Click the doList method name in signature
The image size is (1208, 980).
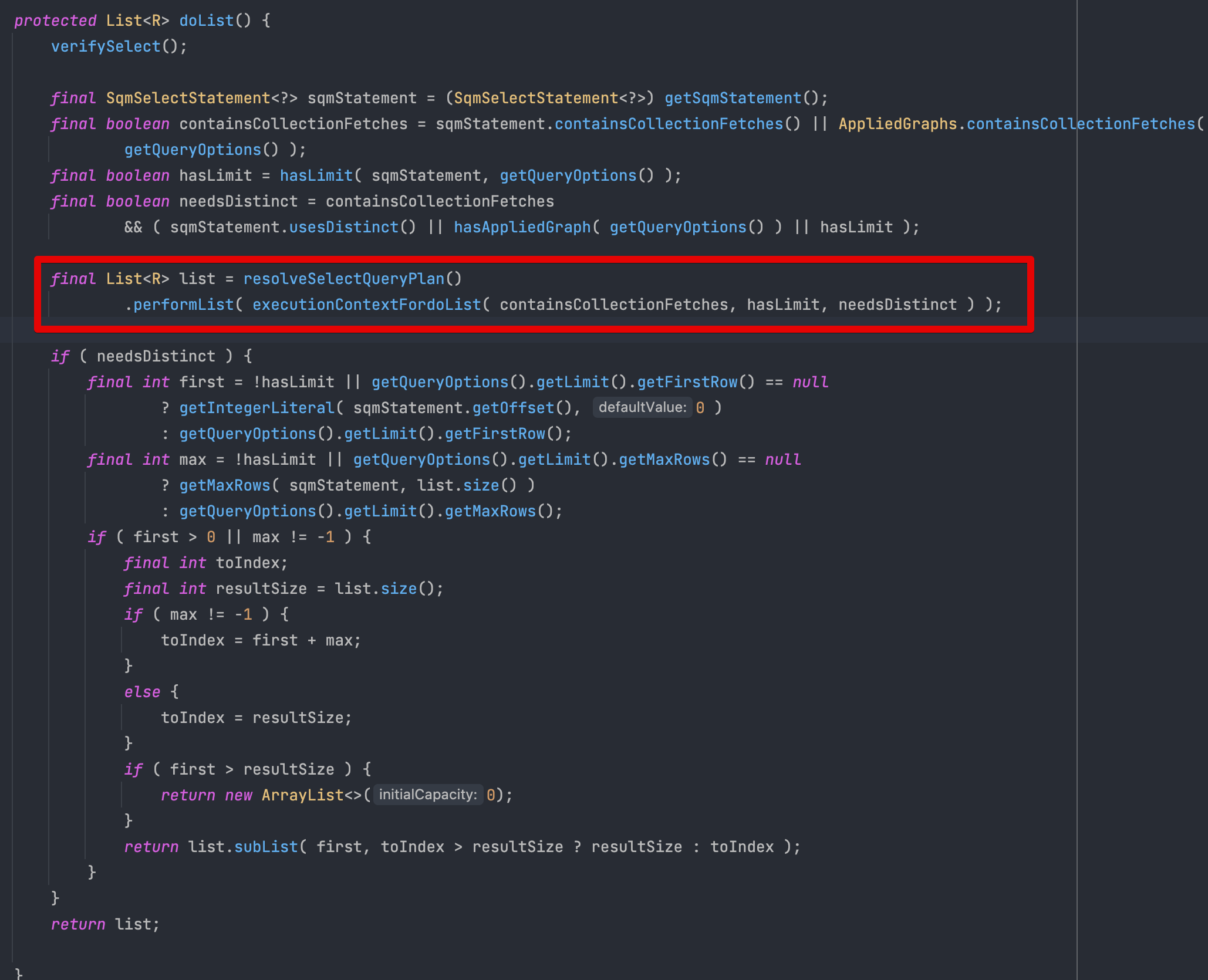click(x=207, y=21)
